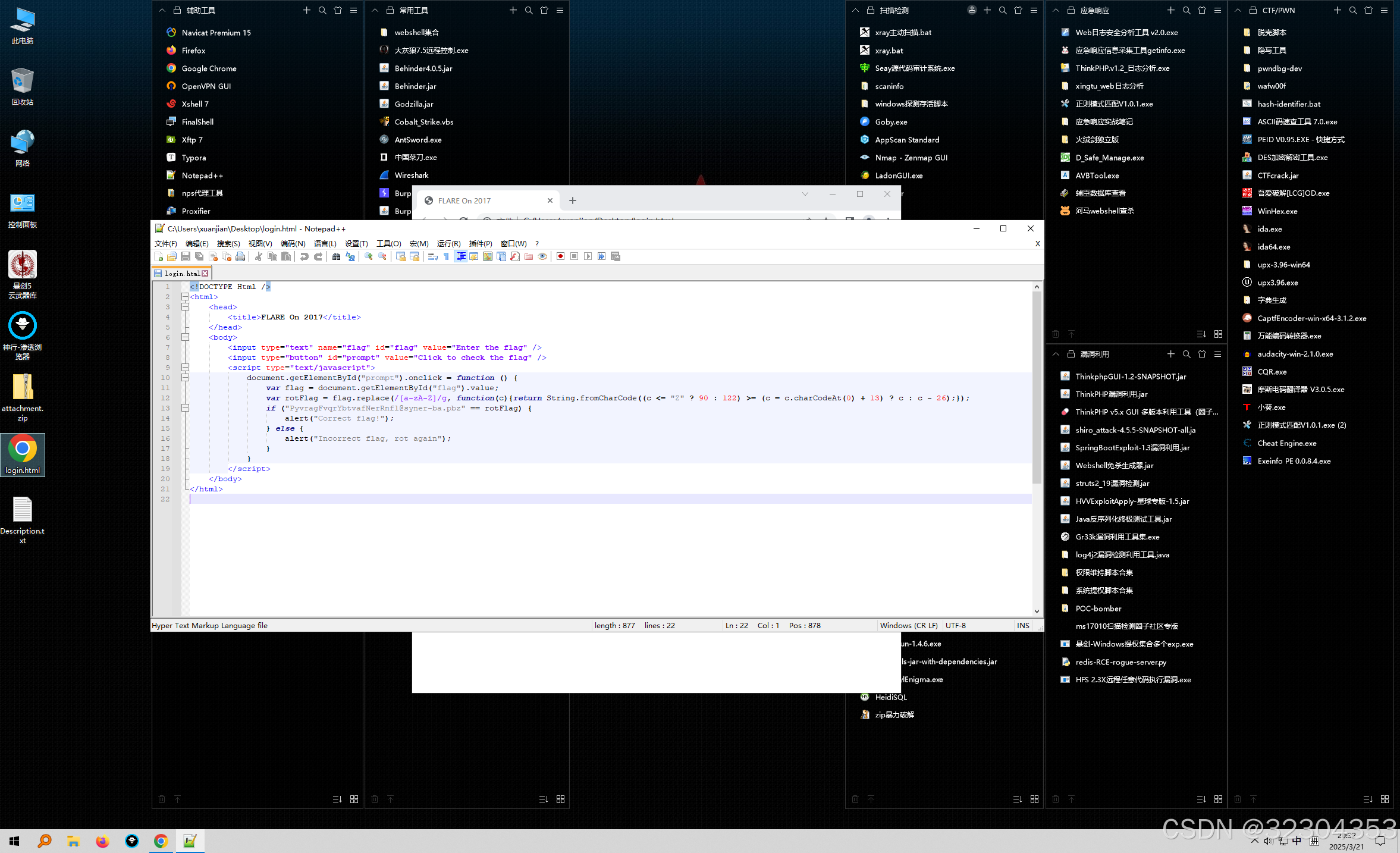Click the plus button in the 扫描检测 panel
Screen dimensions: 1400x853
pos(987,10)
